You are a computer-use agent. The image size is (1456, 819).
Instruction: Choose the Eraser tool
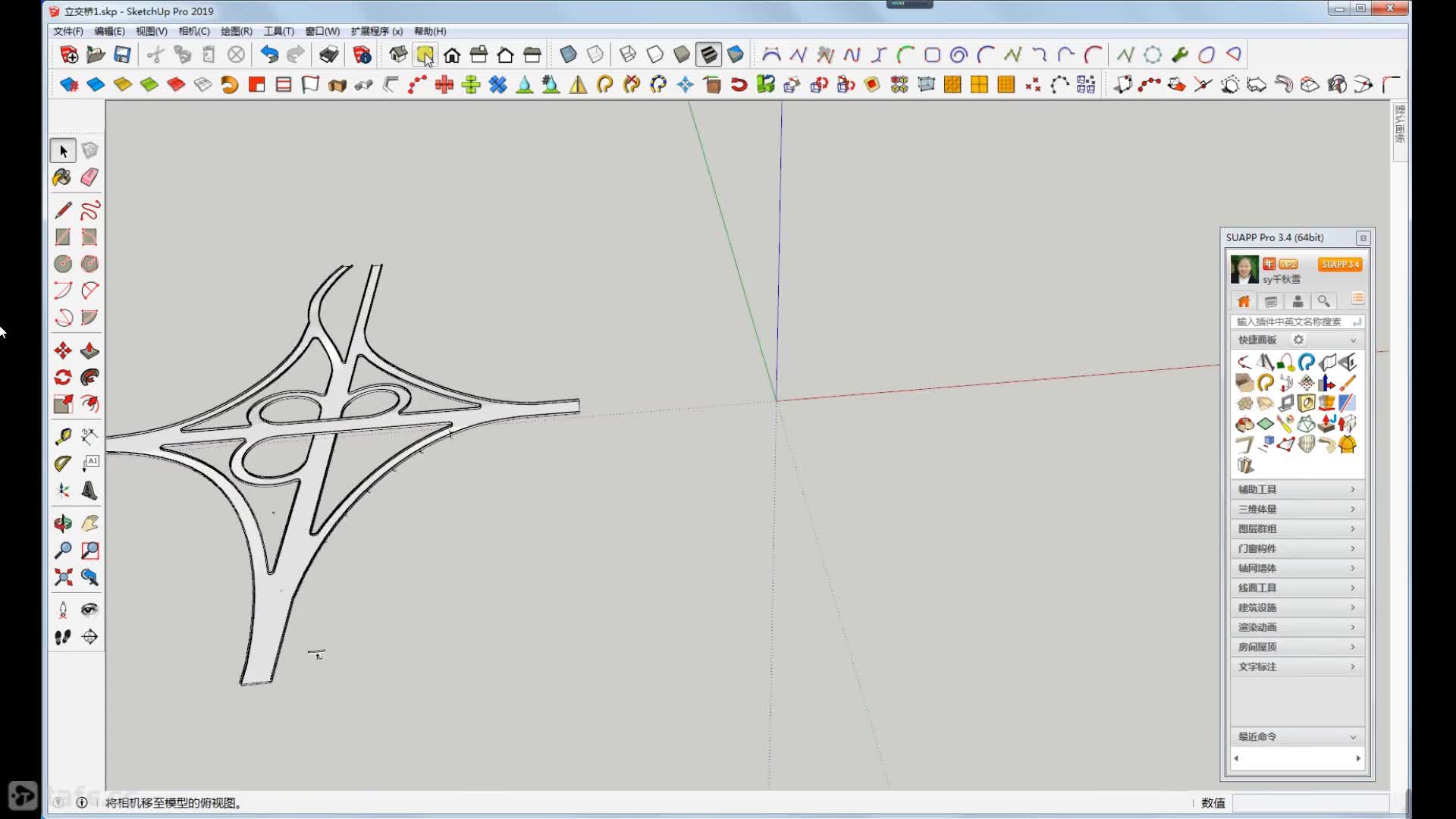tap(89, 177)
